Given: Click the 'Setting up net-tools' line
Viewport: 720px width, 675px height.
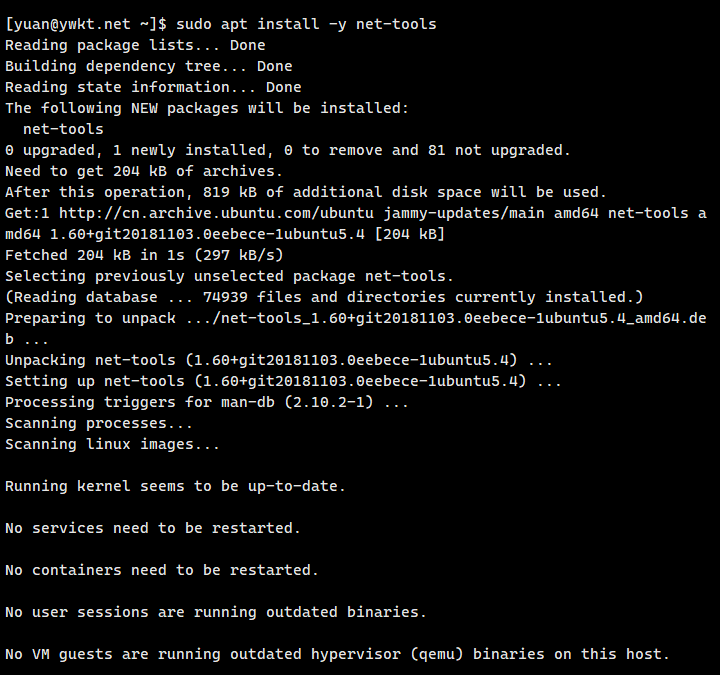Looking at the screenshot, I should 283,381.
